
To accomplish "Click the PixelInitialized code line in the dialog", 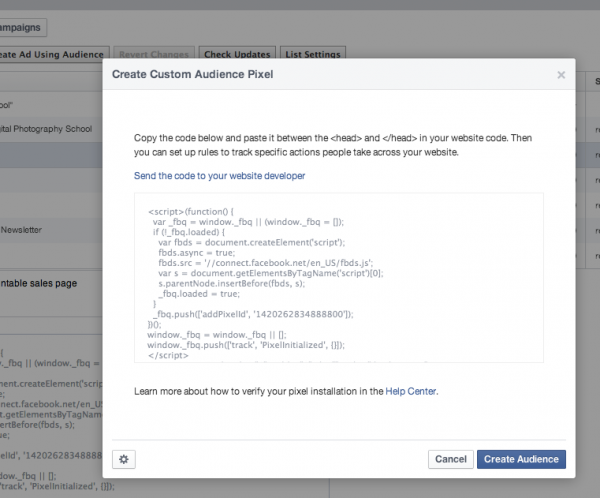I will coord(246,345).
